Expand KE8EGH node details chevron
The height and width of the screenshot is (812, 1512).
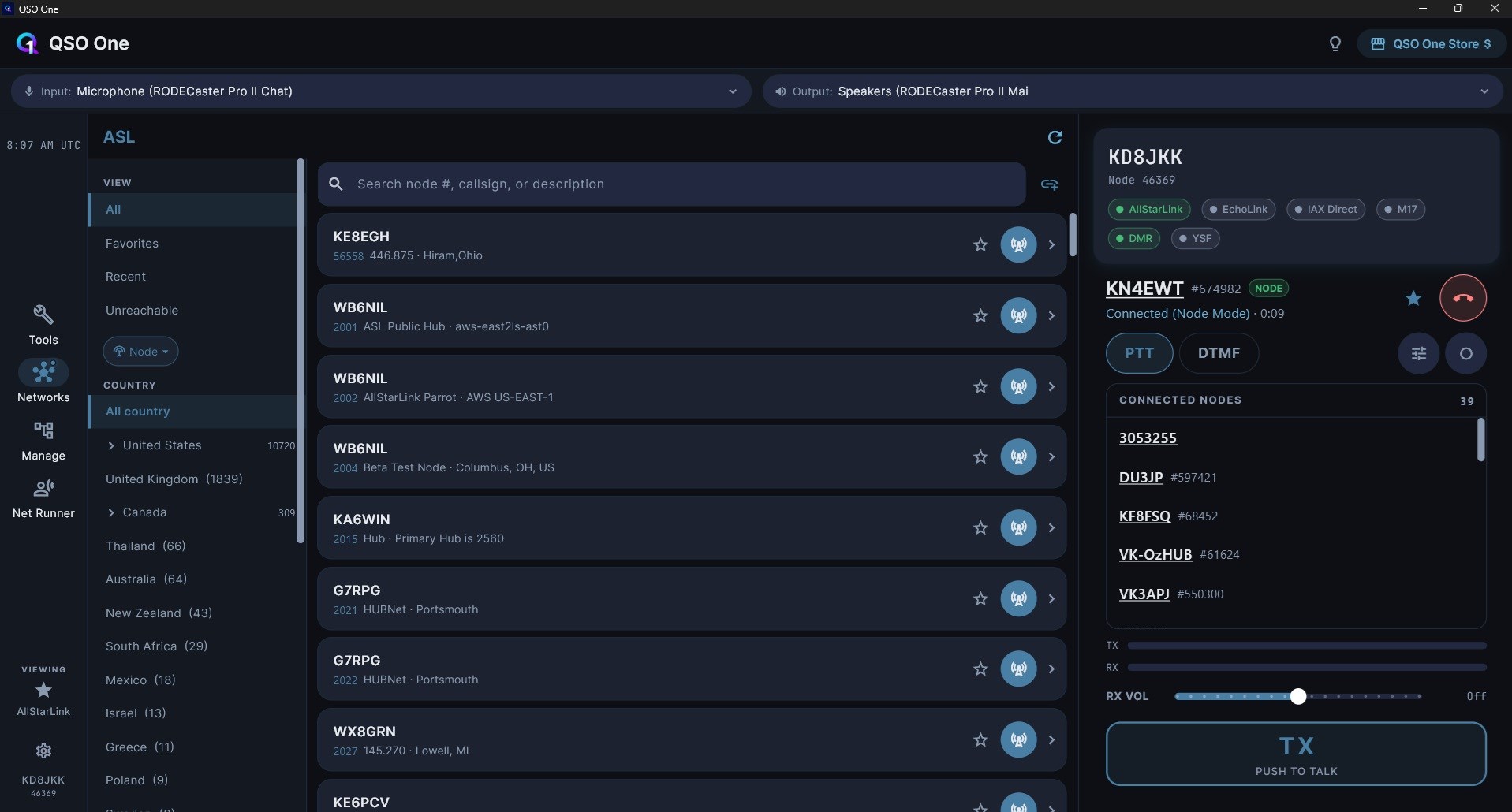pyautogui.click(x=1051, y=244)
